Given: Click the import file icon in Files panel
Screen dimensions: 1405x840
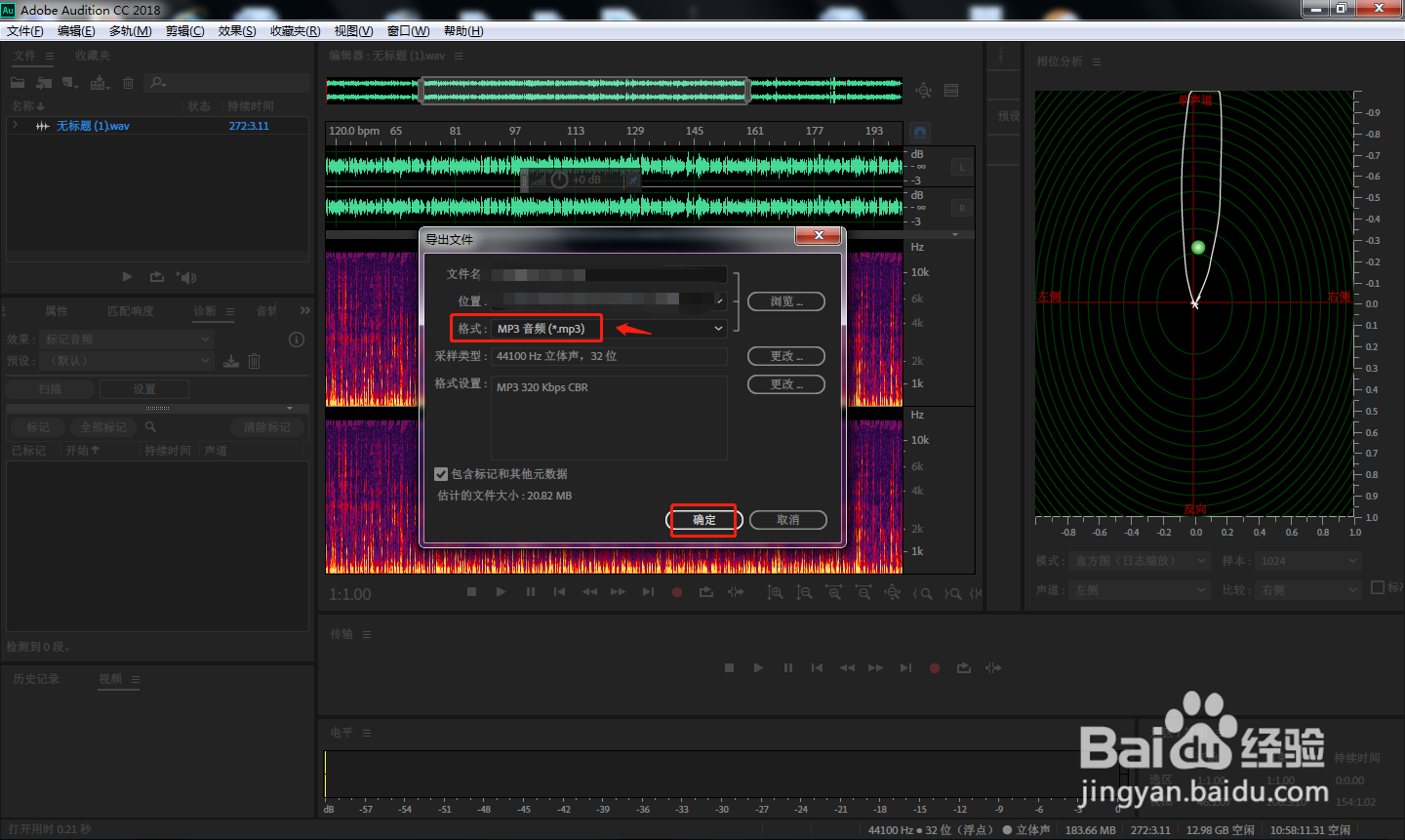Looking at the screenshot, I should click(x=44, y=83).
